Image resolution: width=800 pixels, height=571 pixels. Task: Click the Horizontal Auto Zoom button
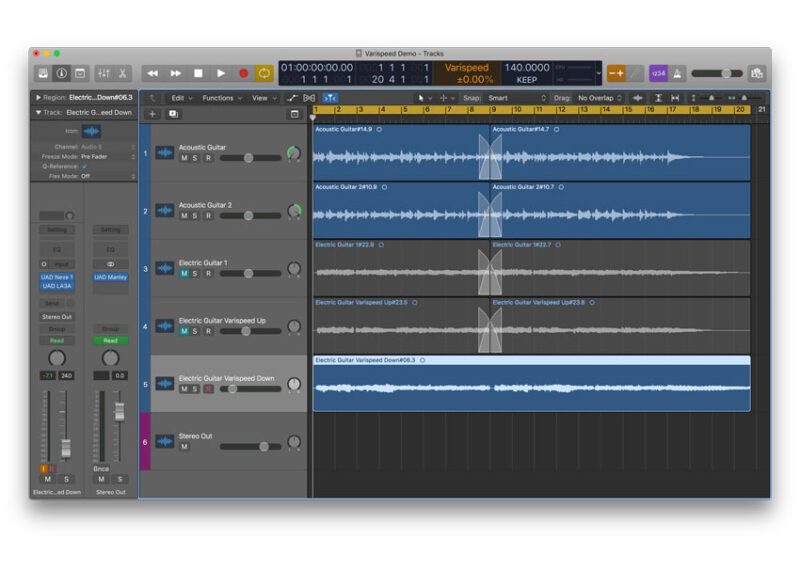pyautogui.click(x=676, y=98)
